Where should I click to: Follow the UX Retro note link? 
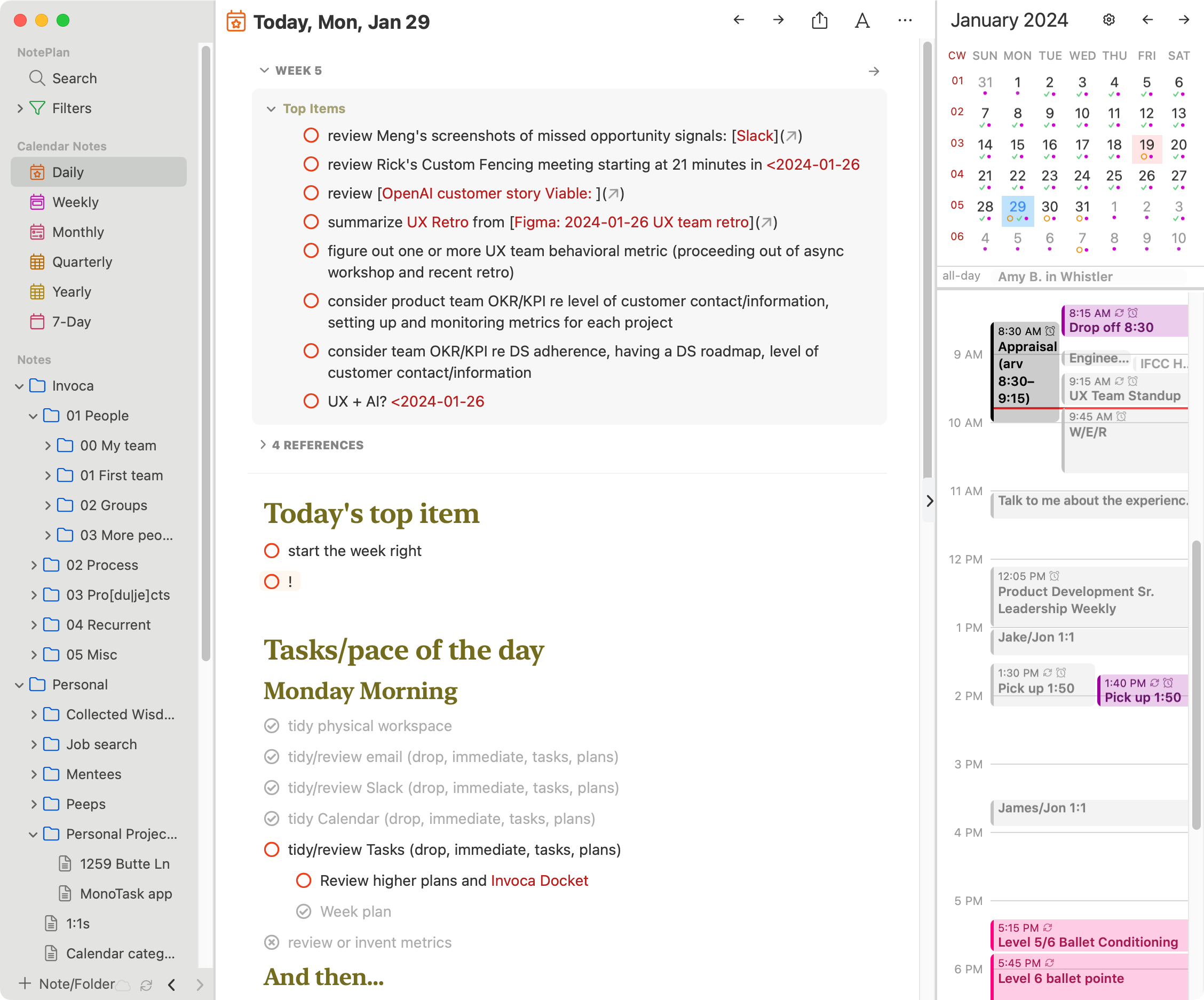click(x=438, y=222)
